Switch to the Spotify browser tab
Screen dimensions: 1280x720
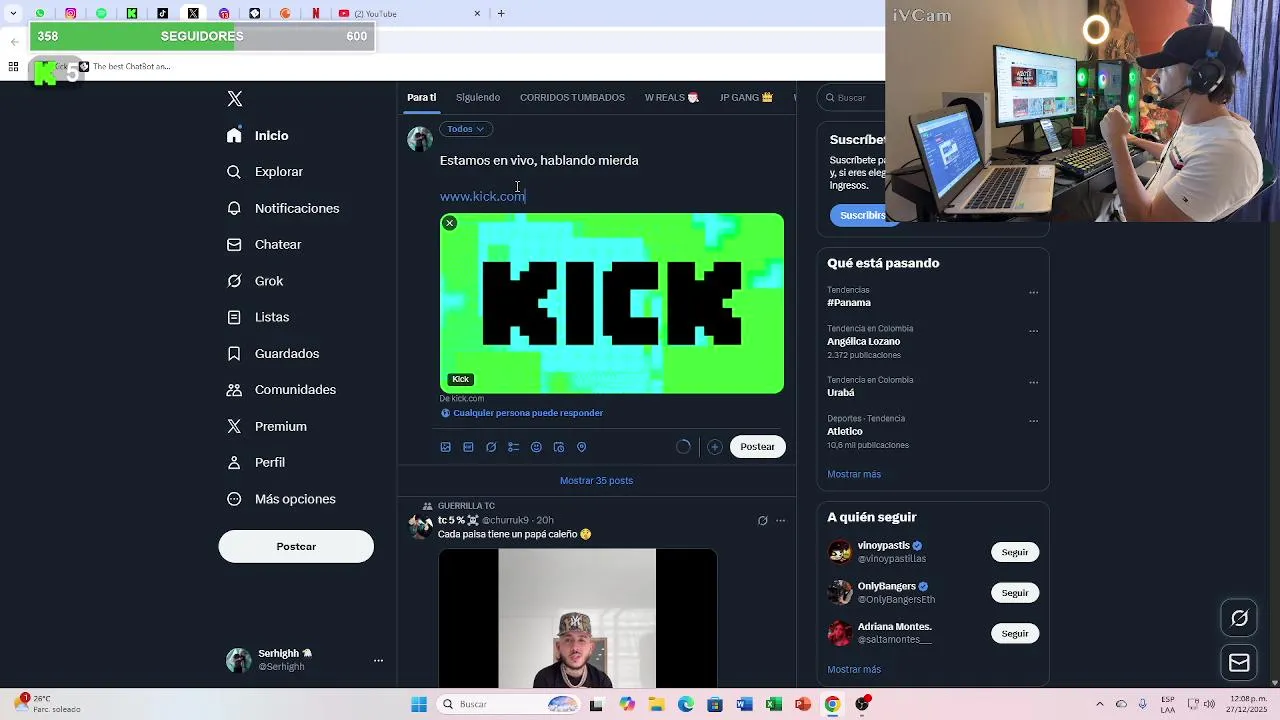[101, 13]
